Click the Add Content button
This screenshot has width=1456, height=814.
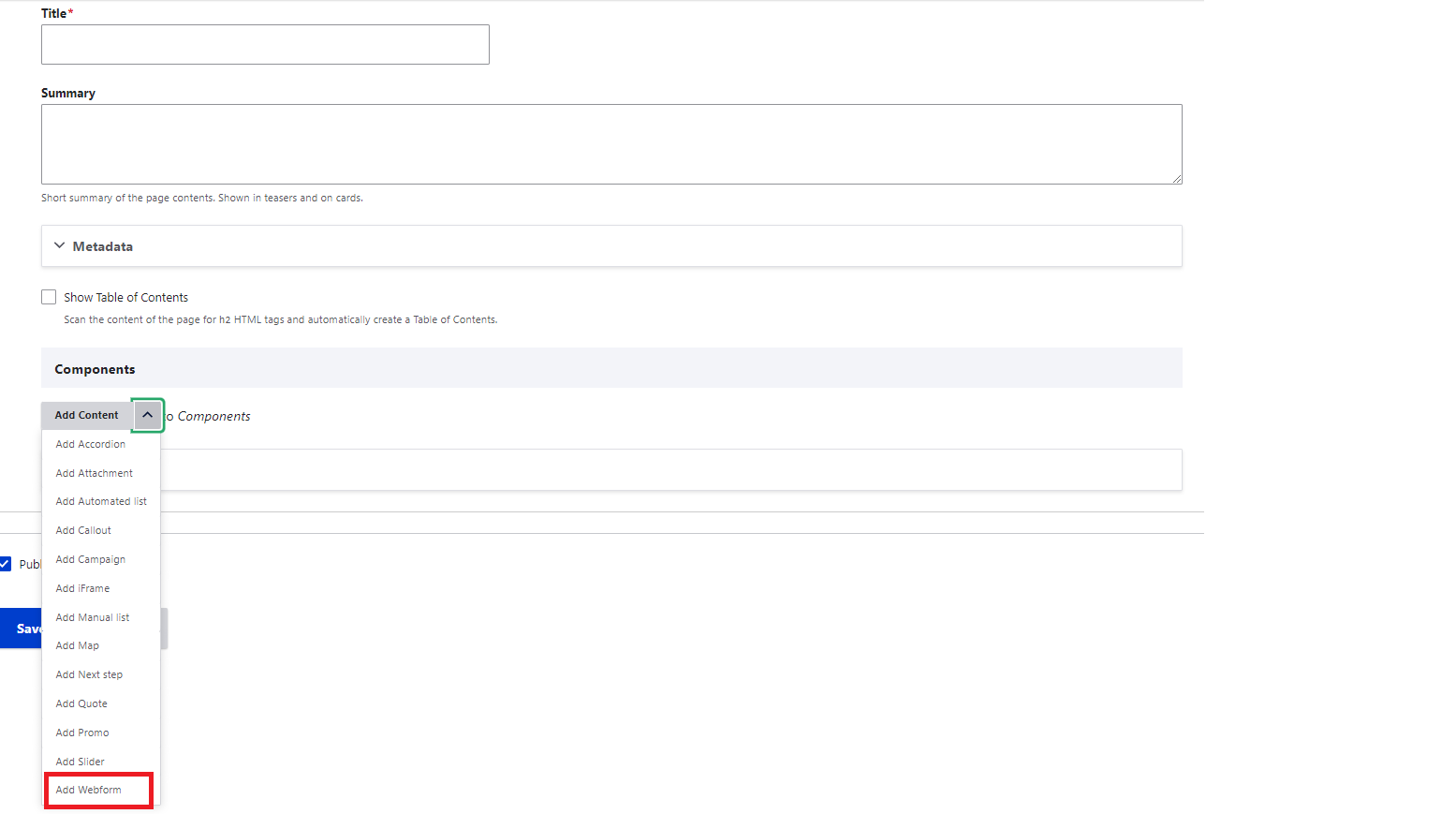coord(86,415)
